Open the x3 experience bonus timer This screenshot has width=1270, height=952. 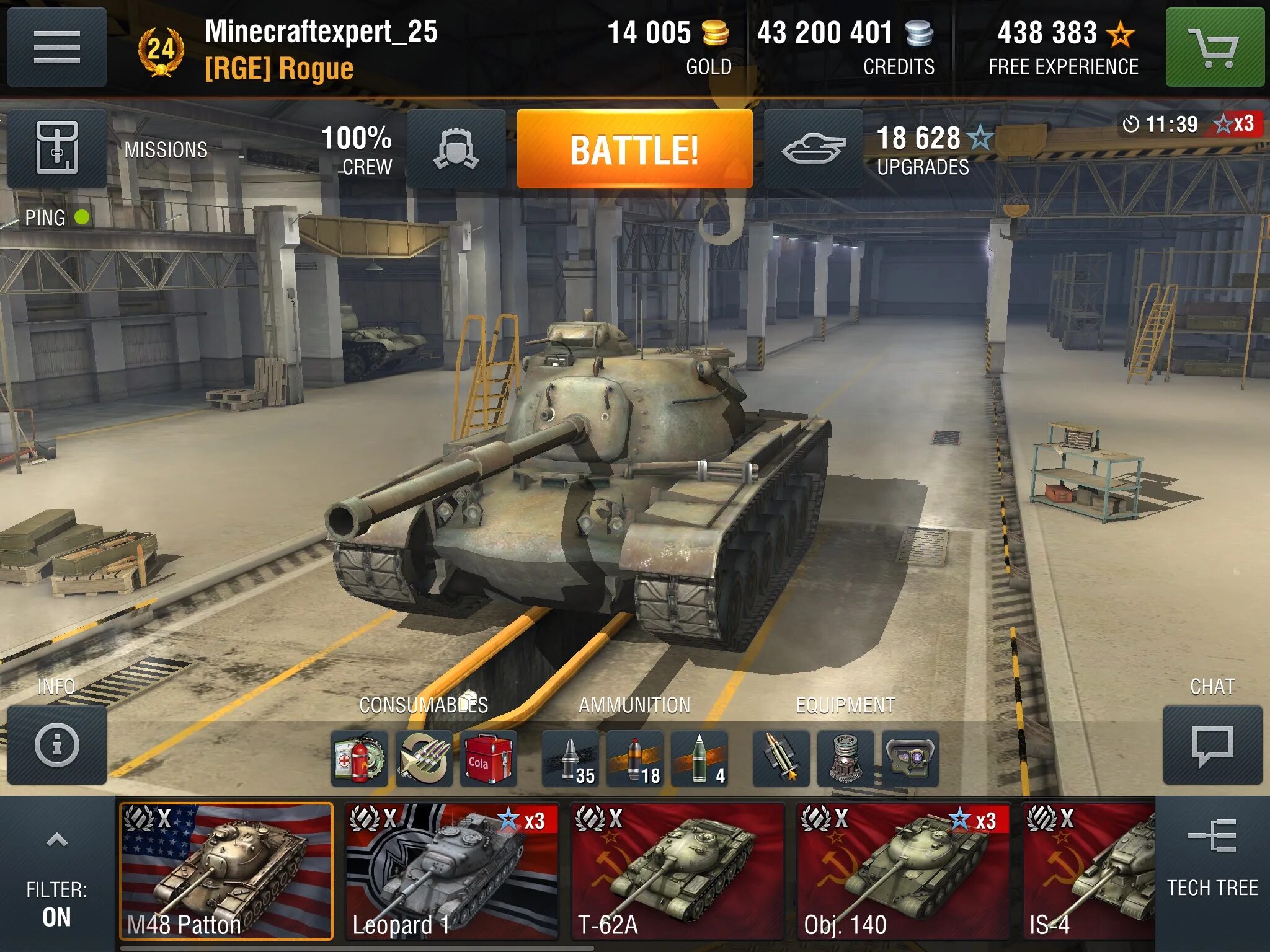point(1188,124)
